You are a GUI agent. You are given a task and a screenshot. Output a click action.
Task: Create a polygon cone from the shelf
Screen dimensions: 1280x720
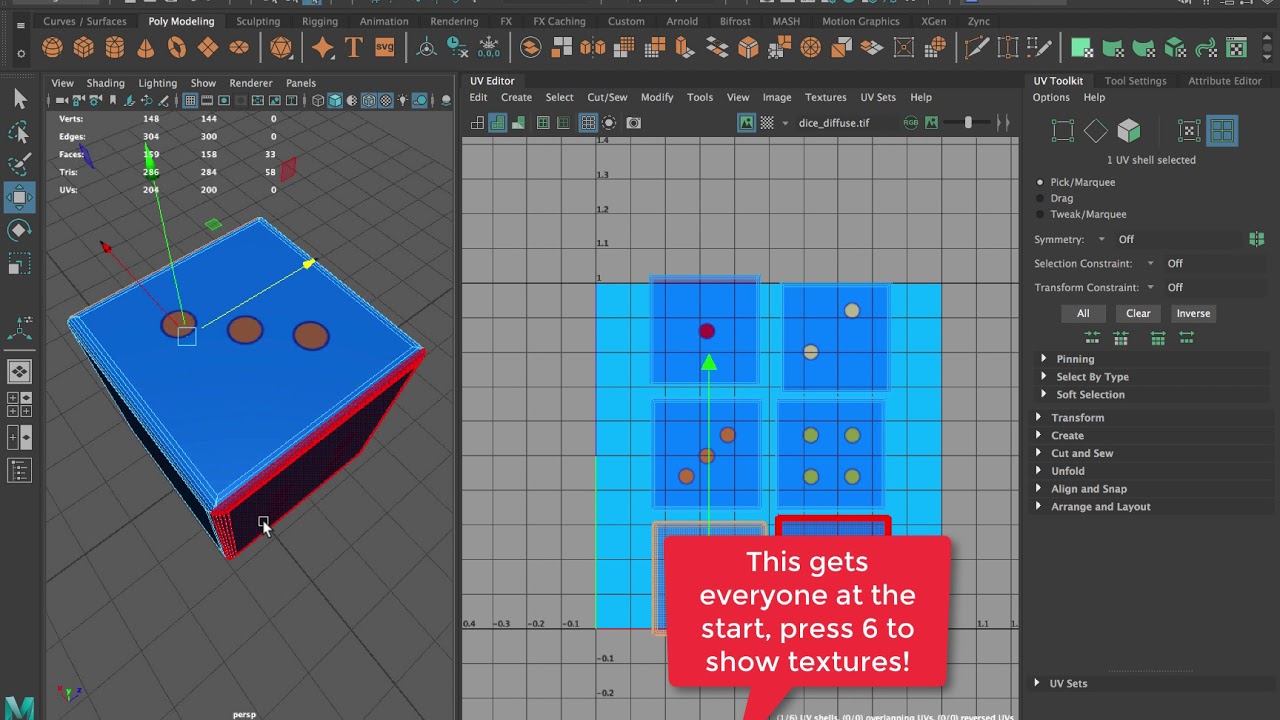point(146,47)
